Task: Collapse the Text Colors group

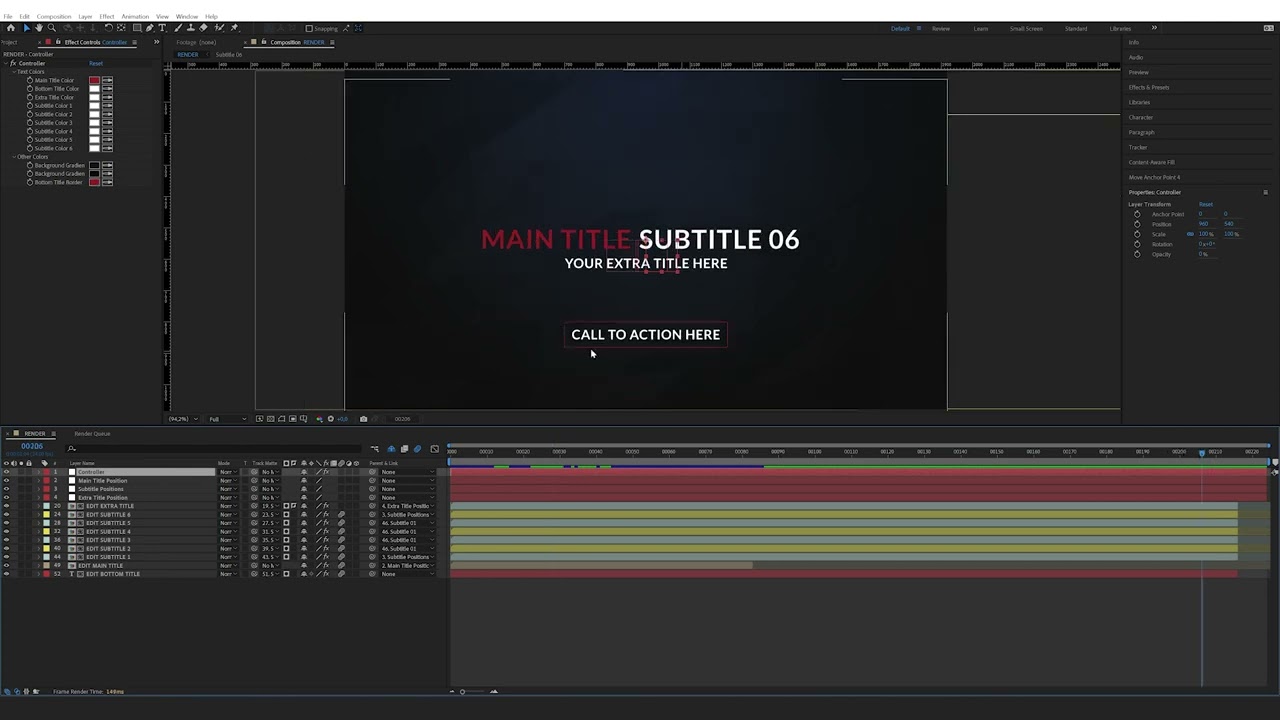Action: (15, 72)
